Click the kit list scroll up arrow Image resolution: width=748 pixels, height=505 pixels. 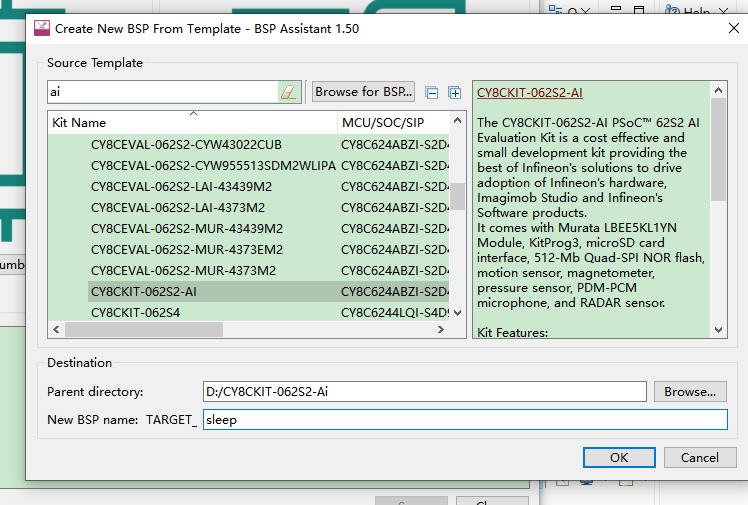457,121
